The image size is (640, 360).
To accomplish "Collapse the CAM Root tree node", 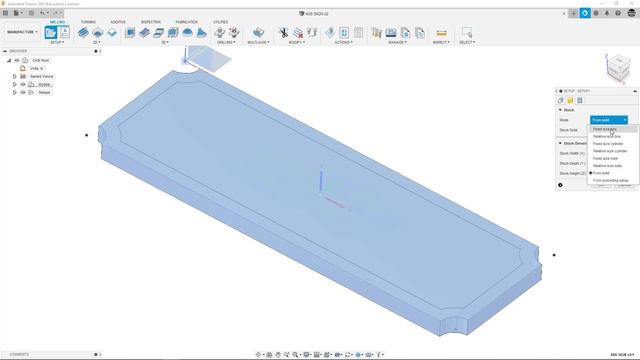I will (9, 60).
